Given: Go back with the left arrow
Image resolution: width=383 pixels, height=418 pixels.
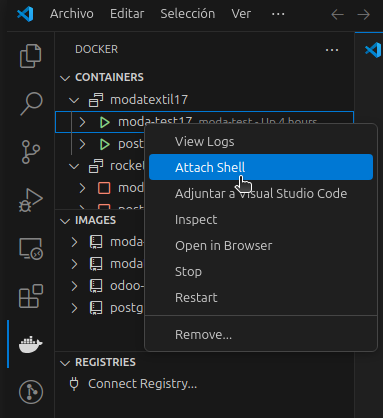Looking at the screenshot, I should pyautogui.click(x=337, y=14).
